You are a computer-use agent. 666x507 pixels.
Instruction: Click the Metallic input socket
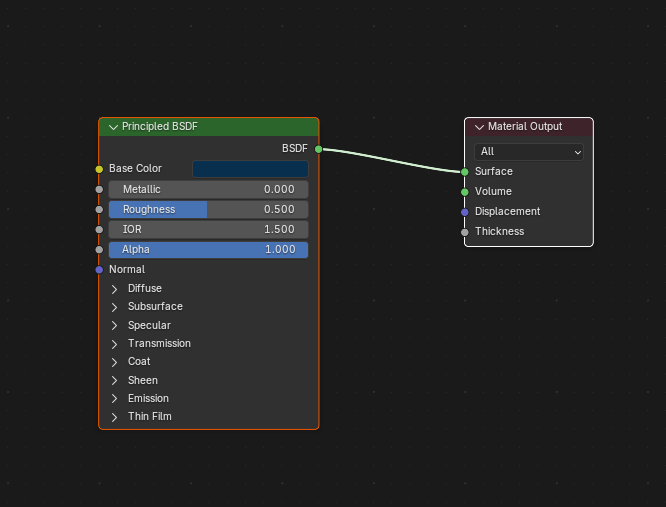click(x=99, y=189)
